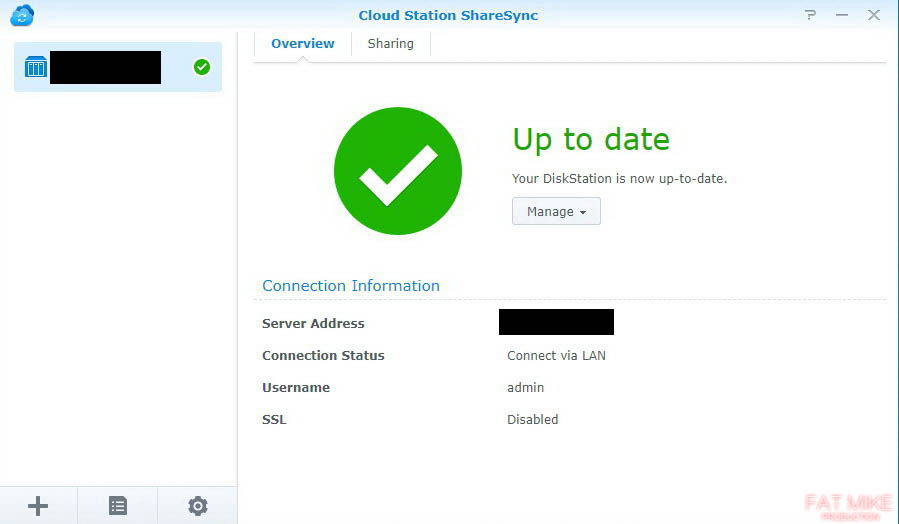Switch to the Overview tab

[303, 44]
